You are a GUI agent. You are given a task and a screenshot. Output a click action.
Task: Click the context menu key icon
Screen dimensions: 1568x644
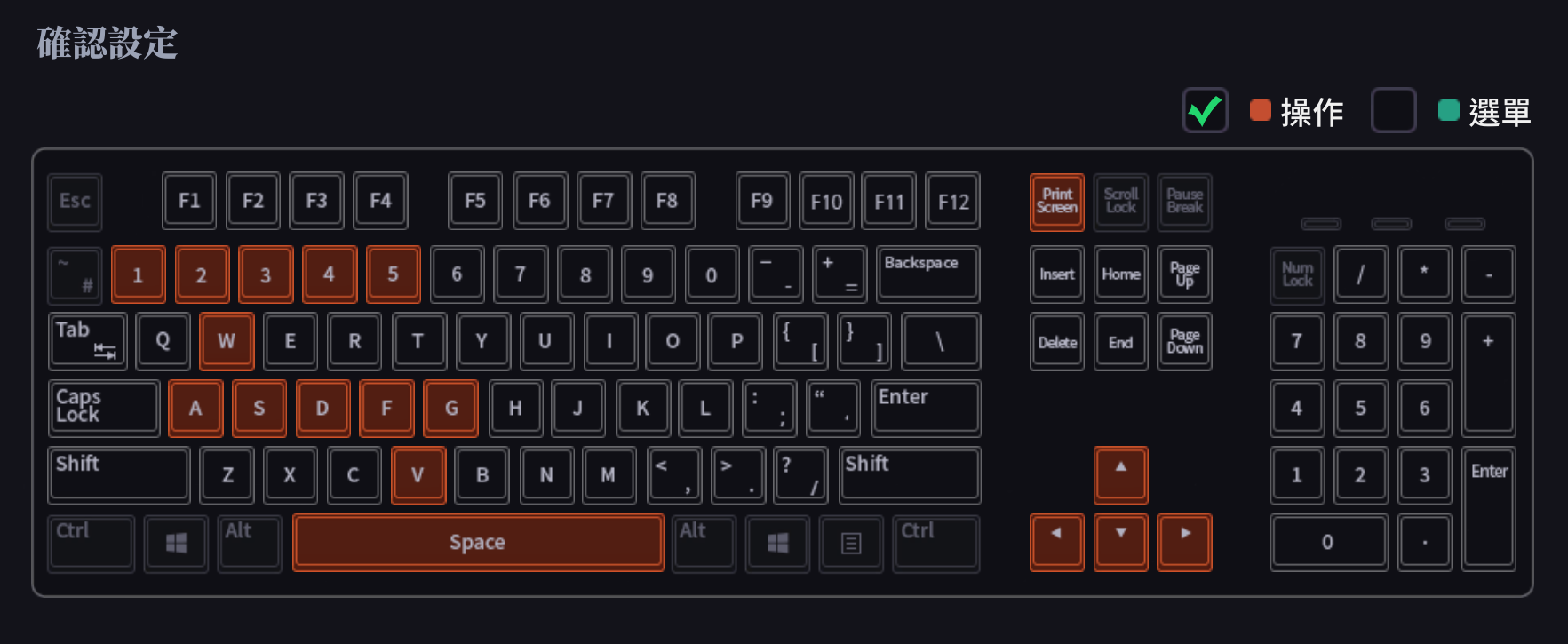pos(850,543)
